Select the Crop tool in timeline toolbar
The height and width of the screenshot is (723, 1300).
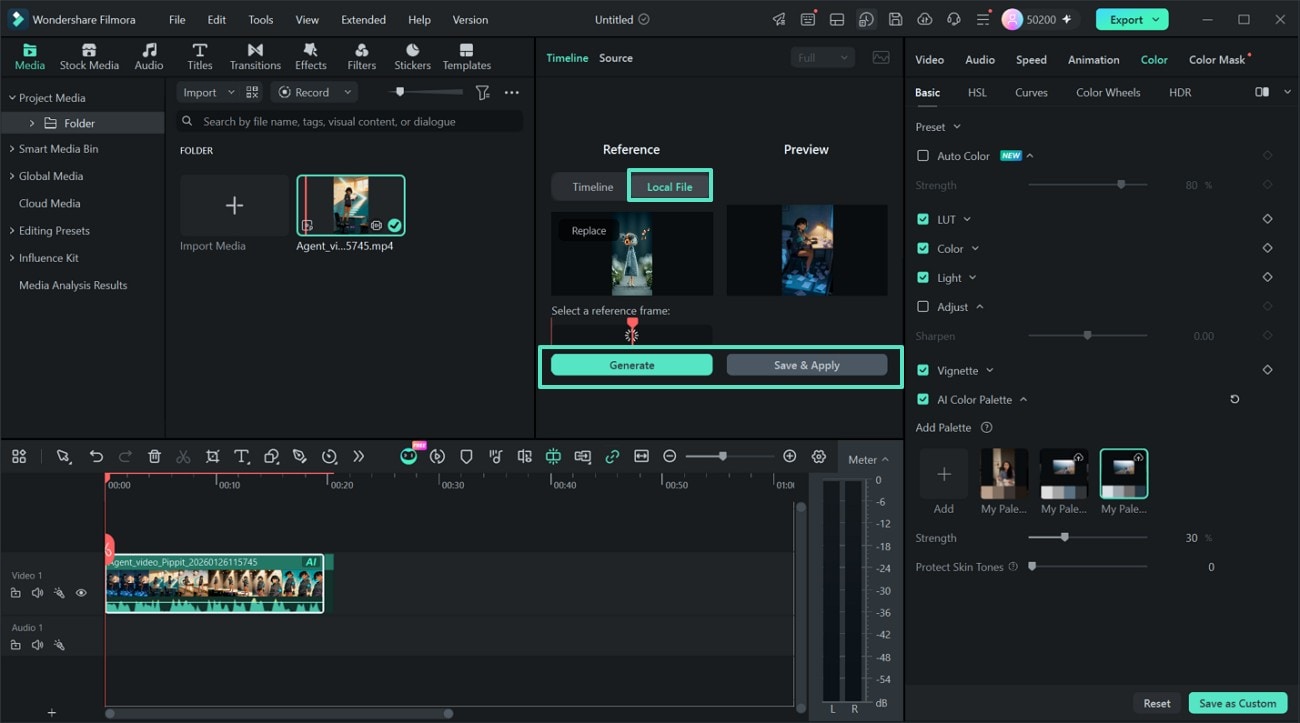pyautogui.click(x=212, y=456)
